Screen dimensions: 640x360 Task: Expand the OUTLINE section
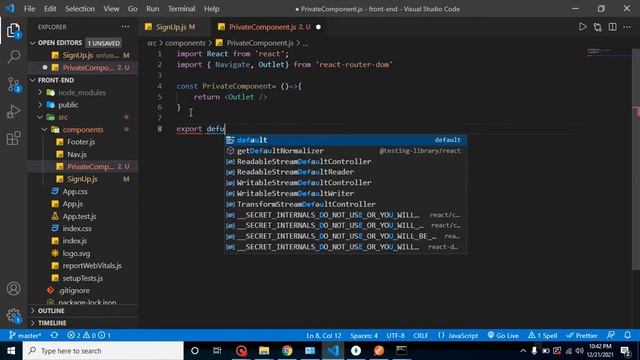tap(33, 311)
